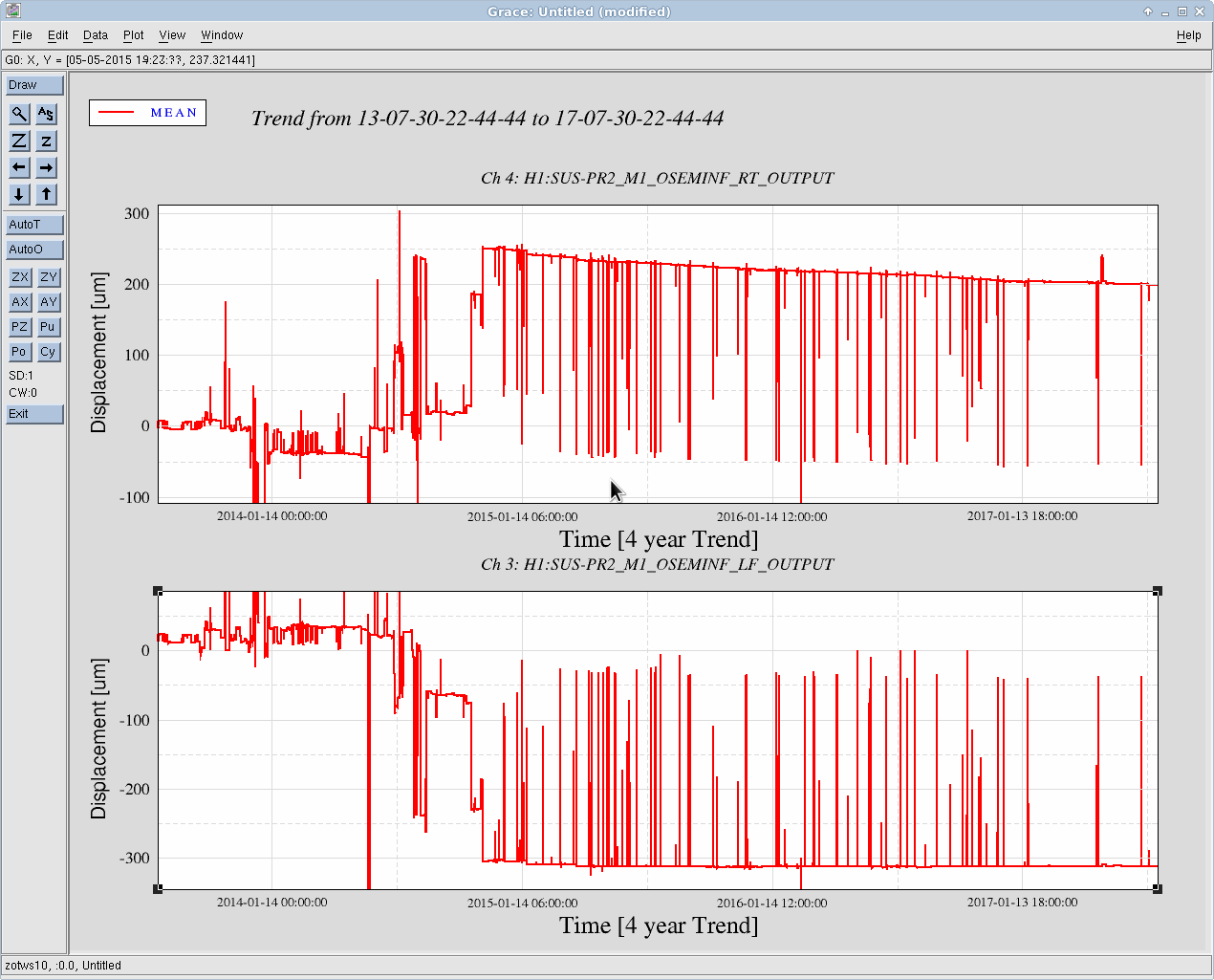Click the AutoO button
This screenshot has height=980, width=1214.
click(35, 250)
